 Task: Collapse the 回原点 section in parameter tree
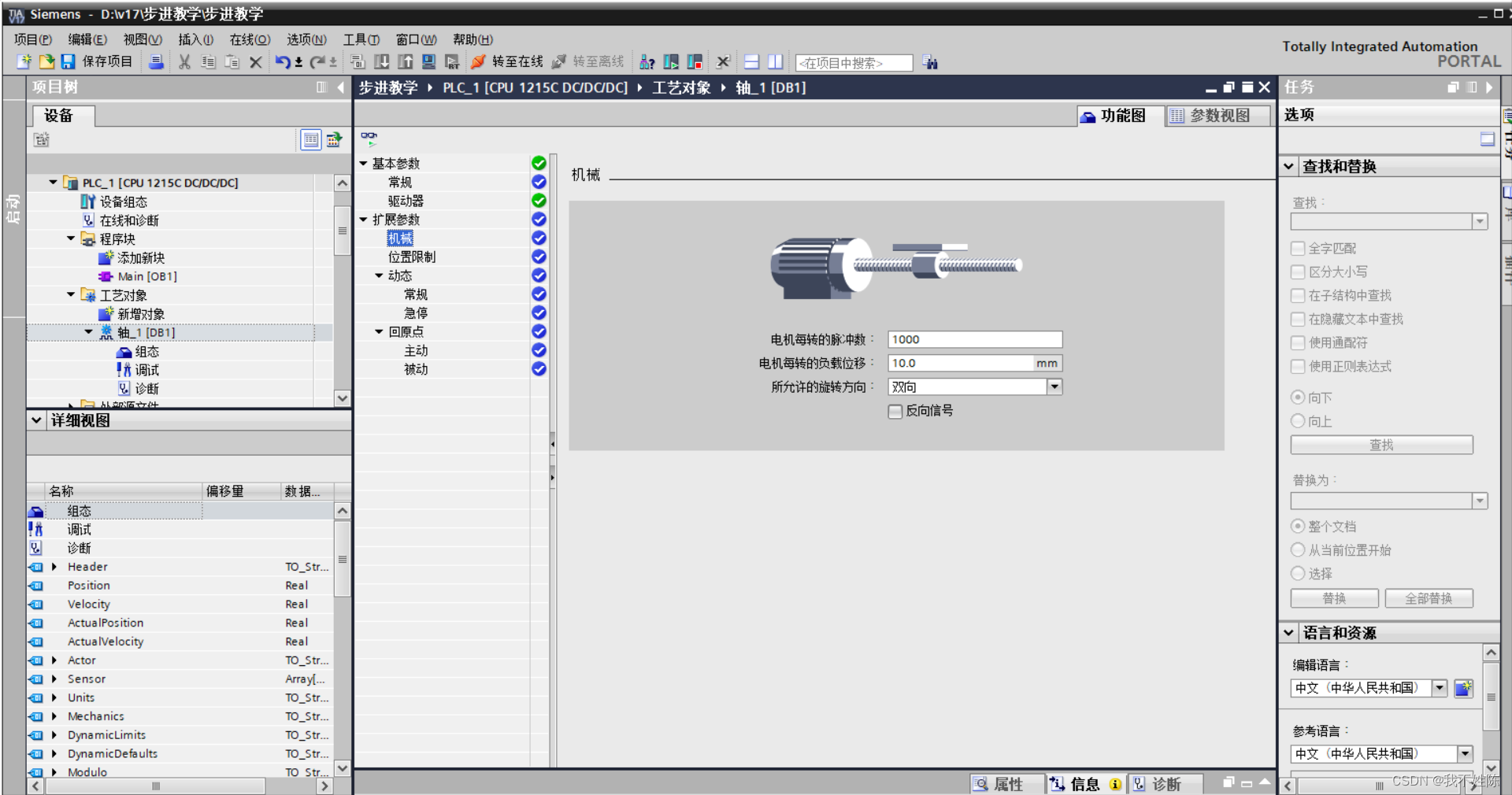click(379, 331)
